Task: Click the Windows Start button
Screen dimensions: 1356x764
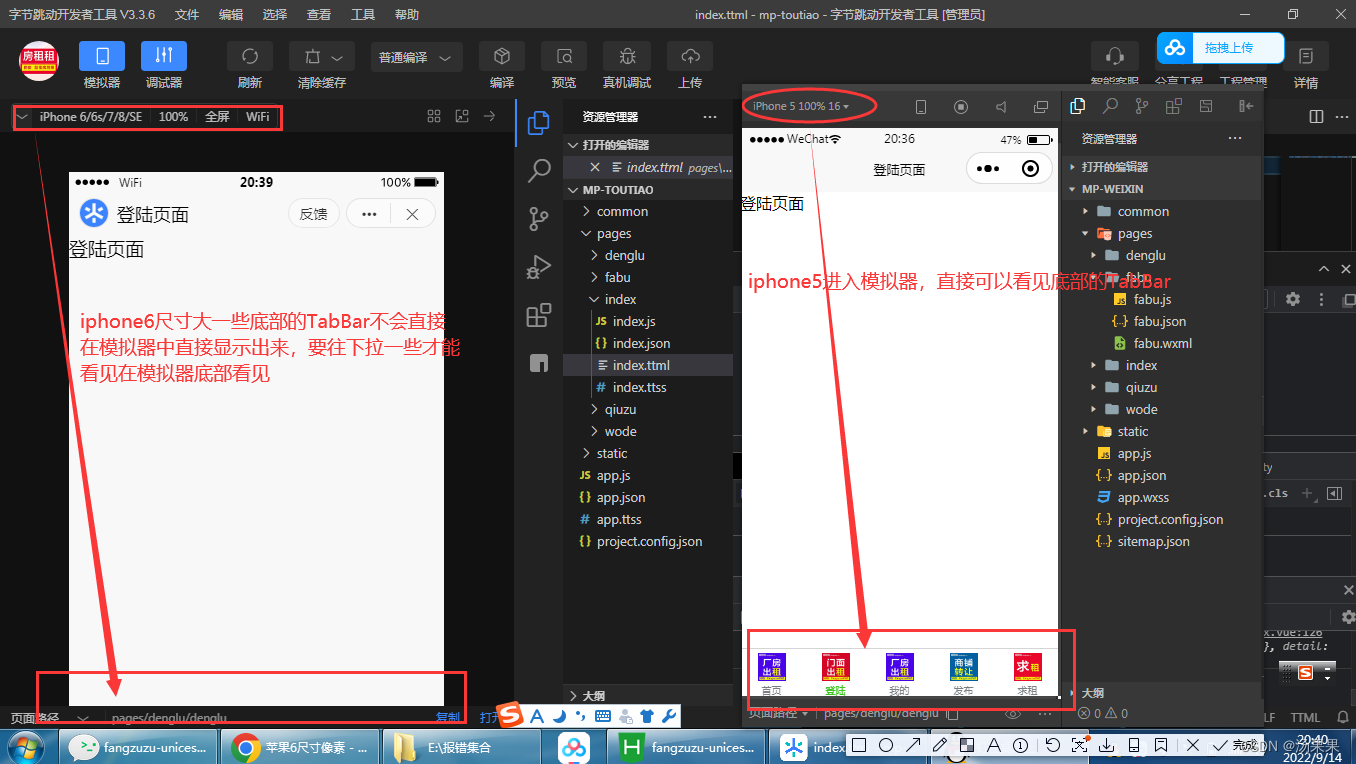Action: click(x=25, y=746)
